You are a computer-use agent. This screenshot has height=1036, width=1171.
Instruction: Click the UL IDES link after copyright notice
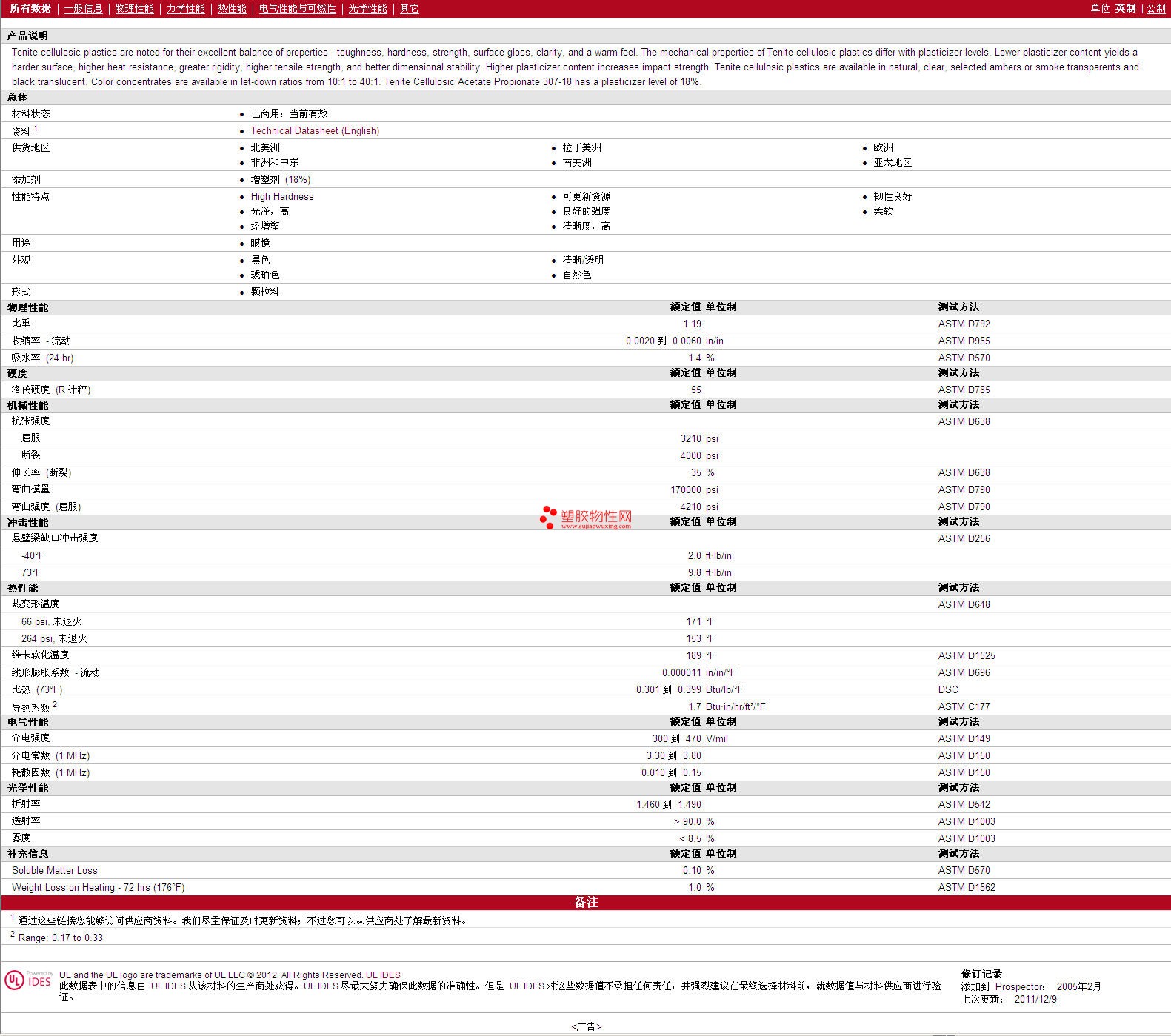pos(383,975)
